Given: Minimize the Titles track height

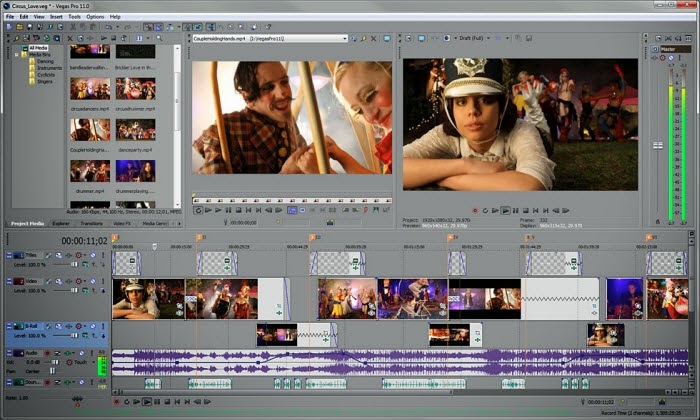Looking at the screenshot, I should 9,255.
